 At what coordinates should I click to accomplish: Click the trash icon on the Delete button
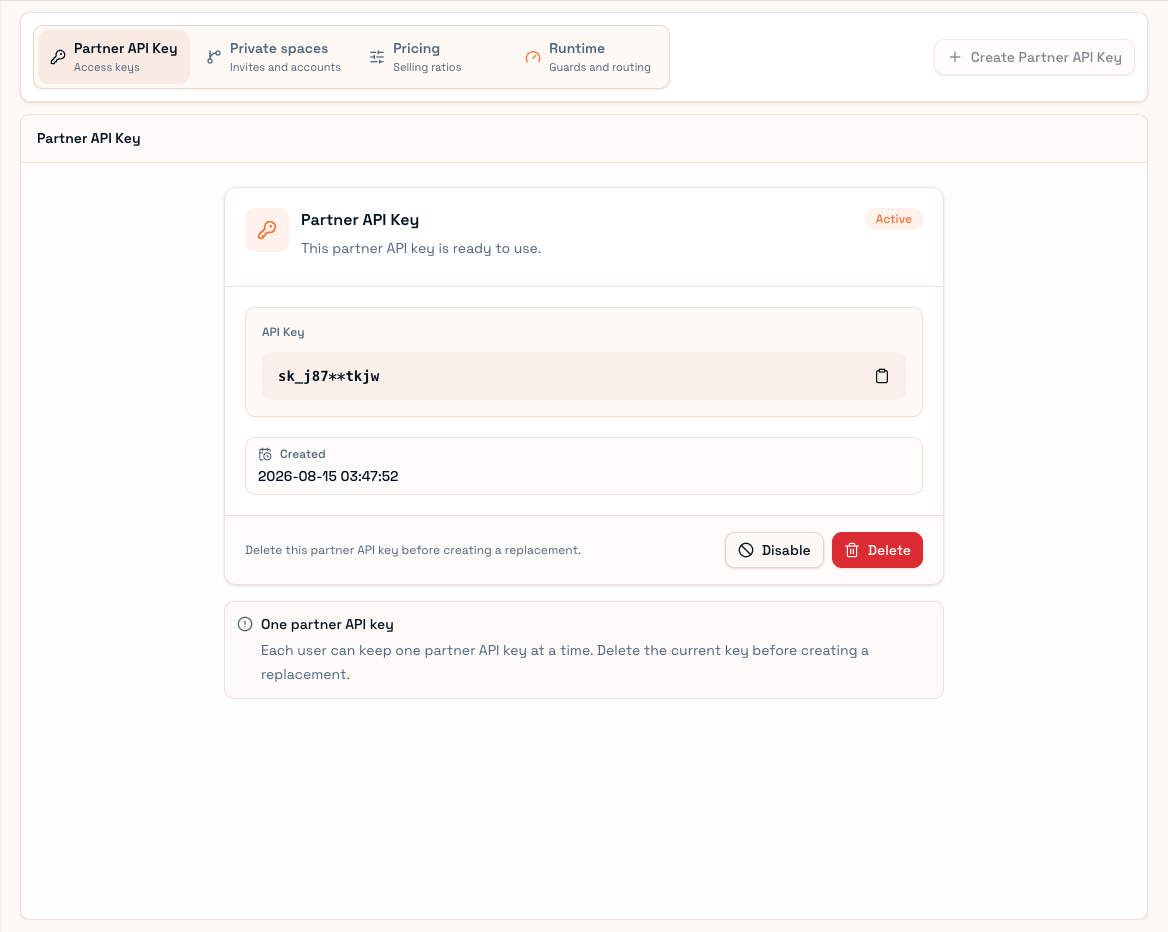[x=852, y=550]
